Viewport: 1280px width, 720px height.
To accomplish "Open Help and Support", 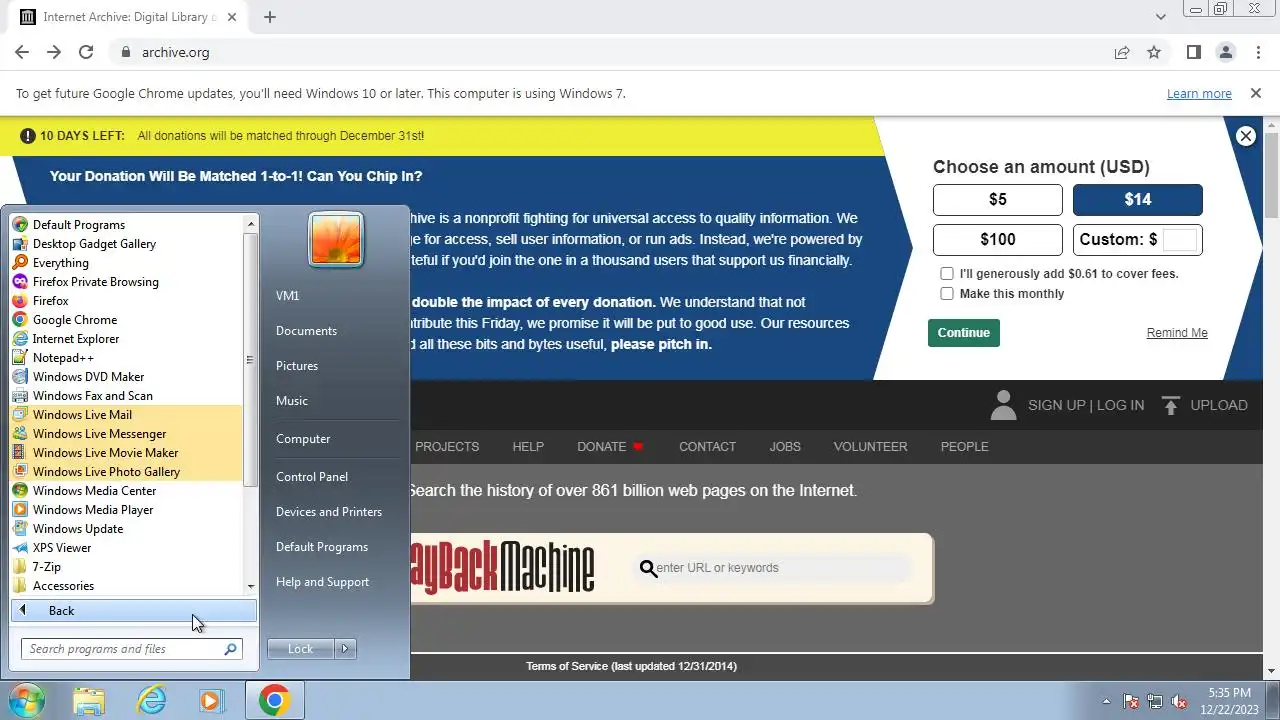I will point(322,582).
